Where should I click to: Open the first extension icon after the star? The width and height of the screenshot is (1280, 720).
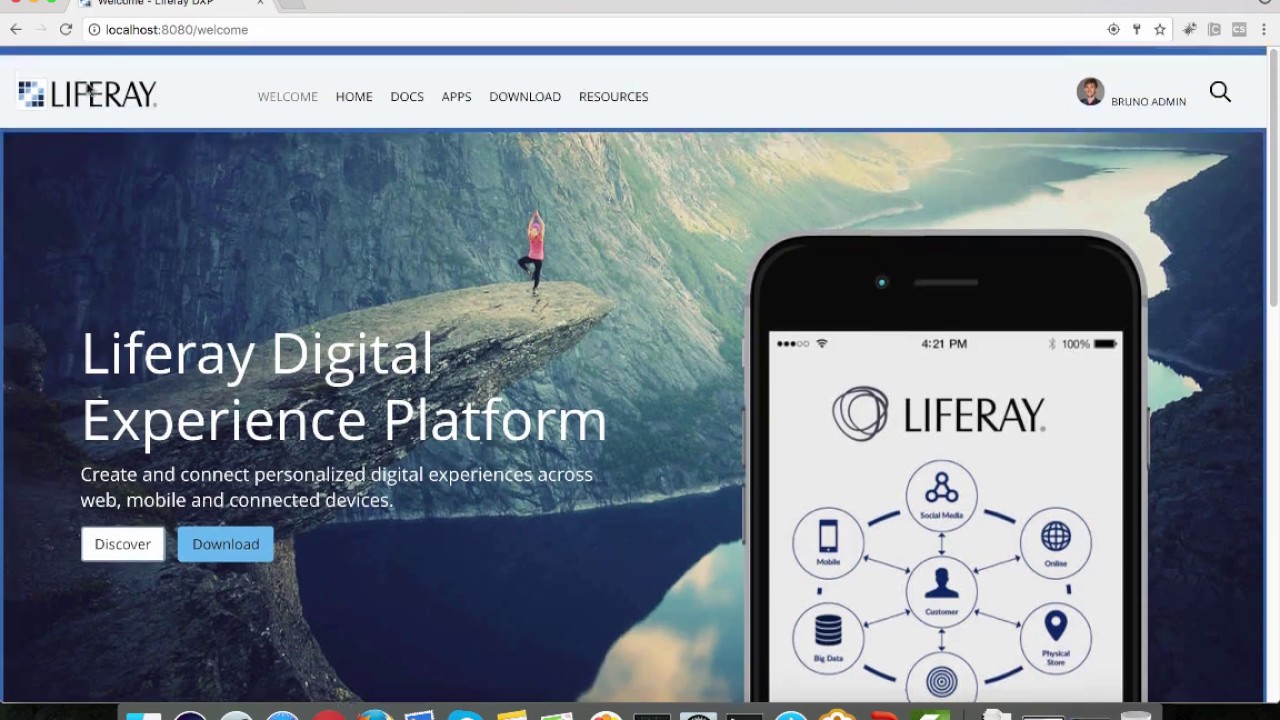1189,30
